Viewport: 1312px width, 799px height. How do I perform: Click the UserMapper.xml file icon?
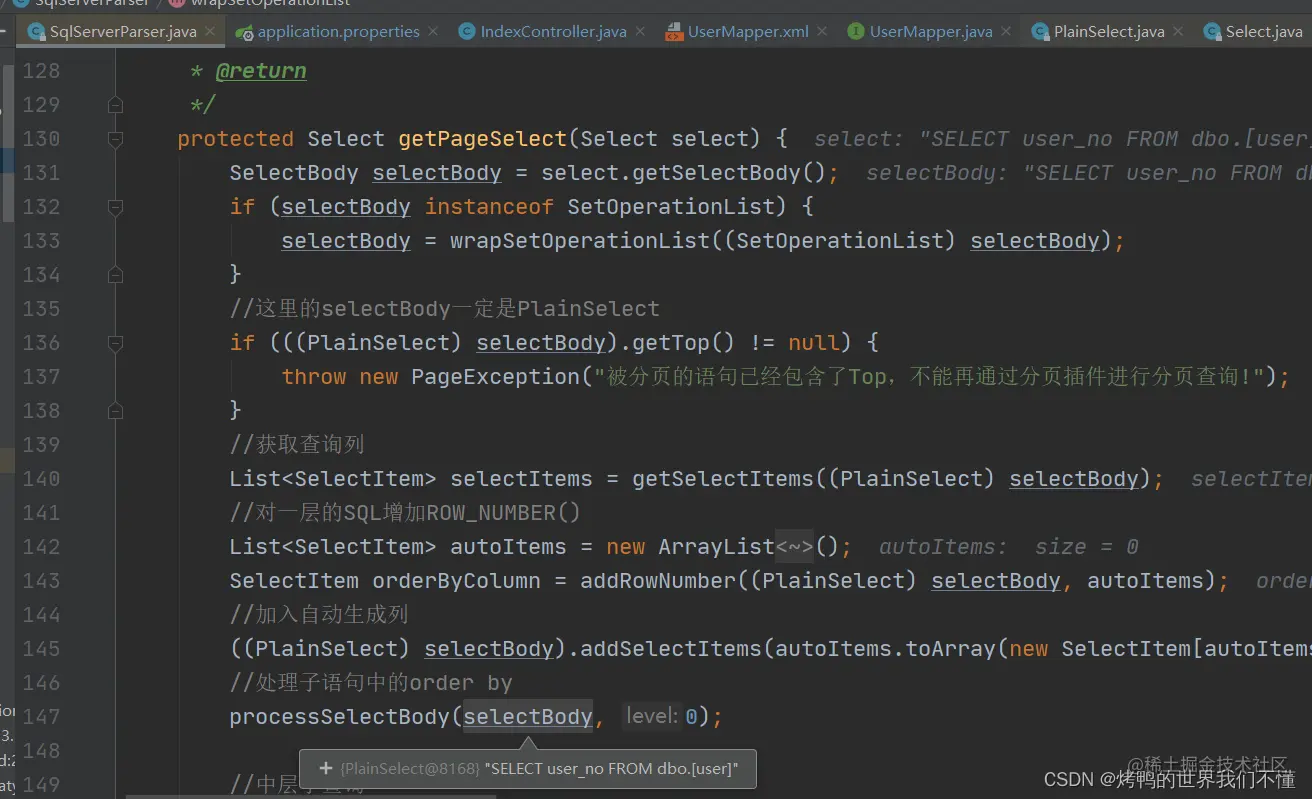point(674,32)
